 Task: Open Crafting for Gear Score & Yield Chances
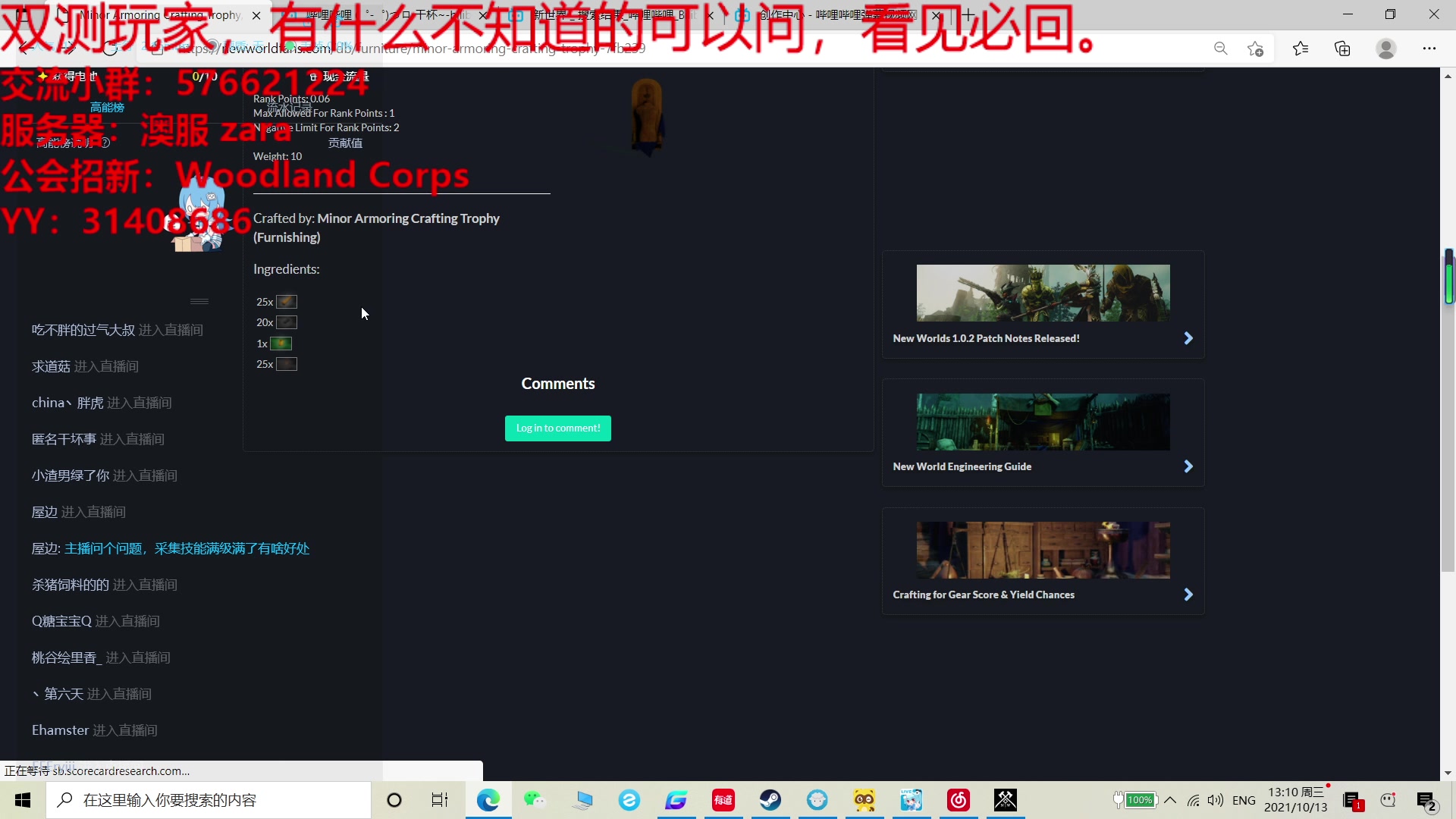pos(984,595)
